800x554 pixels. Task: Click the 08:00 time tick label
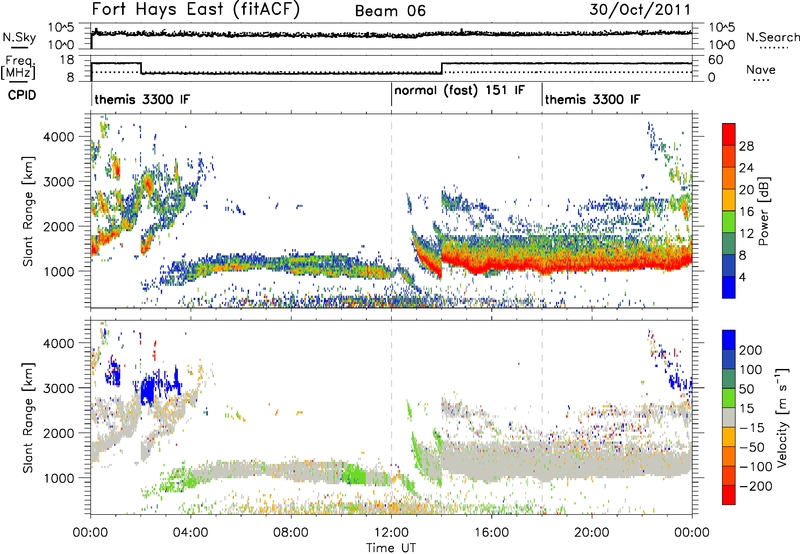click(x=291, y=533)
